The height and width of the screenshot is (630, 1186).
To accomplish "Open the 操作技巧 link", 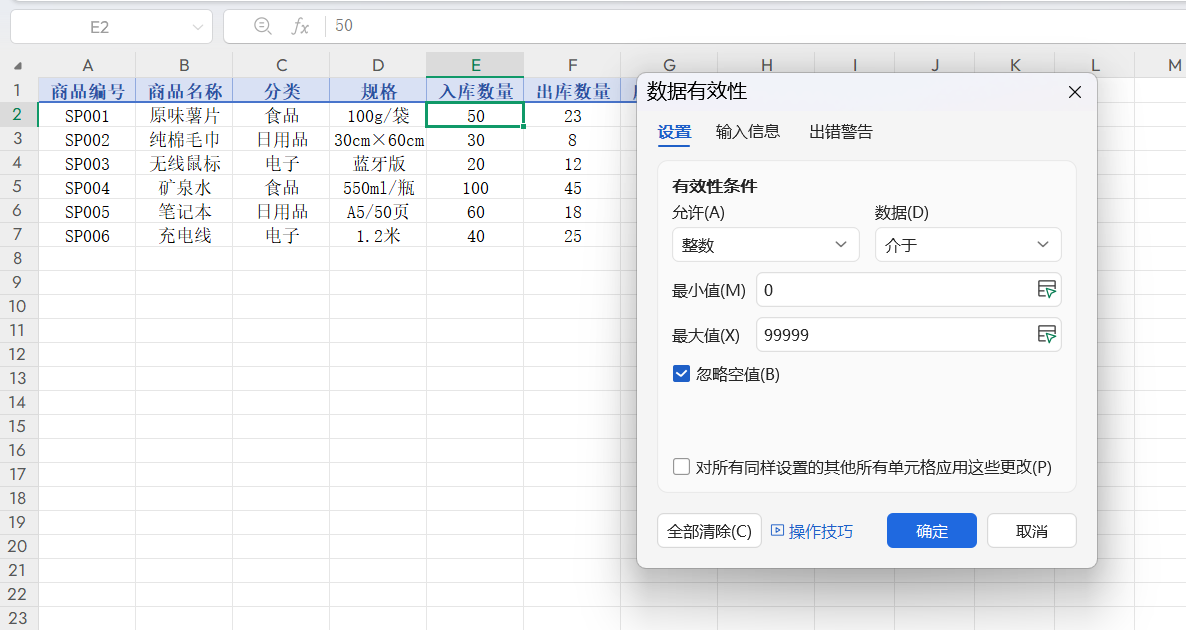I will coord(820,531).
